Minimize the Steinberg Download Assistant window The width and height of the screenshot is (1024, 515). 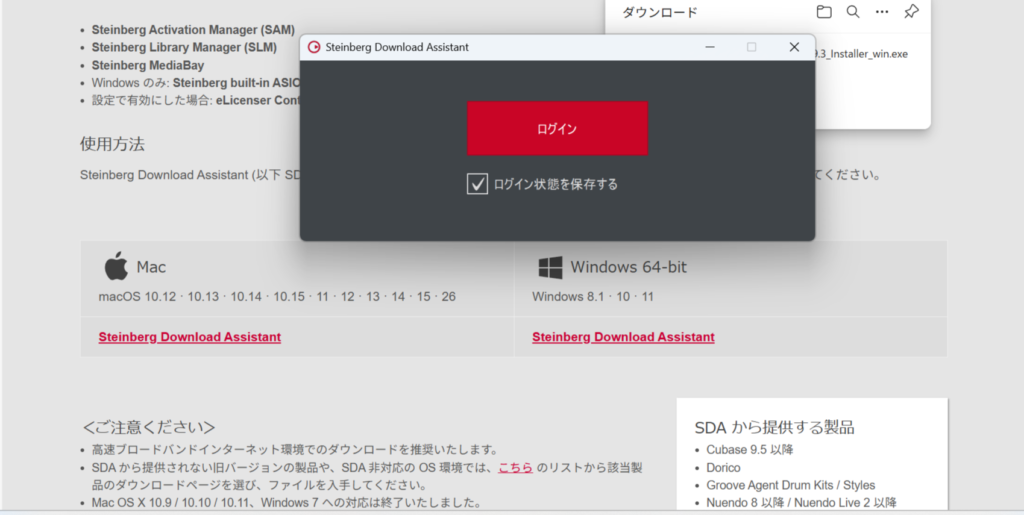coord(710,47)
